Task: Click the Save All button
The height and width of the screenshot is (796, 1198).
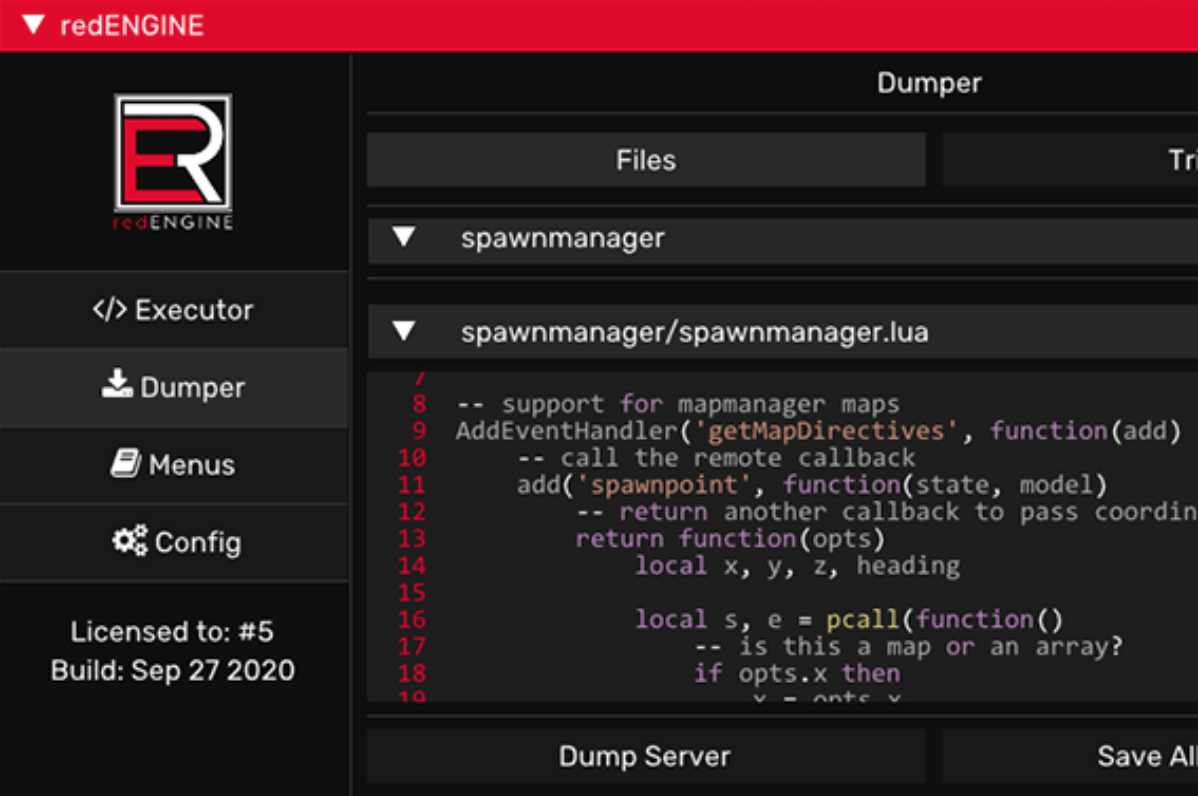Action: [1070, 756]
